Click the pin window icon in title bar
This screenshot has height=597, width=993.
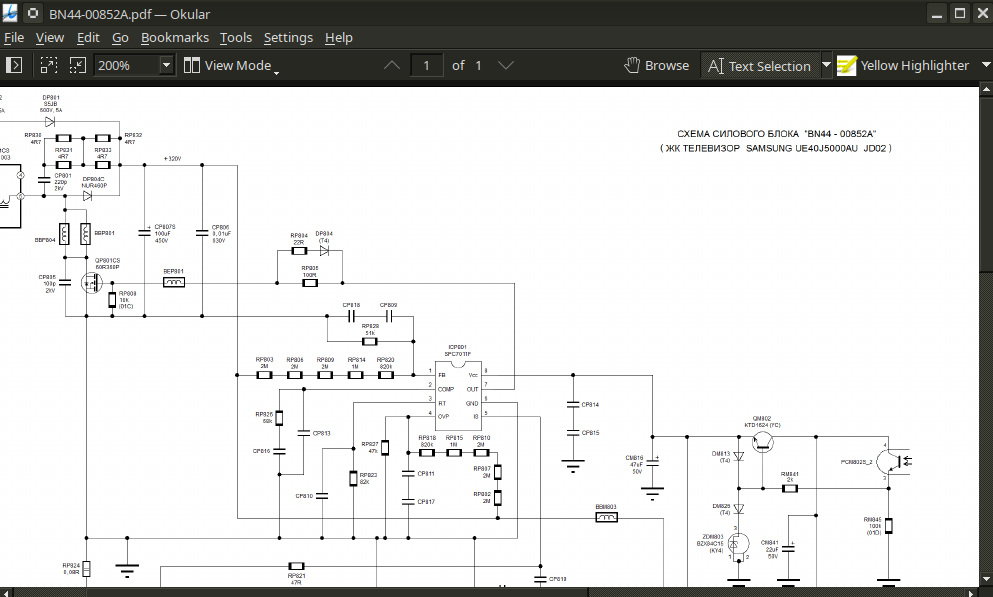coord(33,13)
